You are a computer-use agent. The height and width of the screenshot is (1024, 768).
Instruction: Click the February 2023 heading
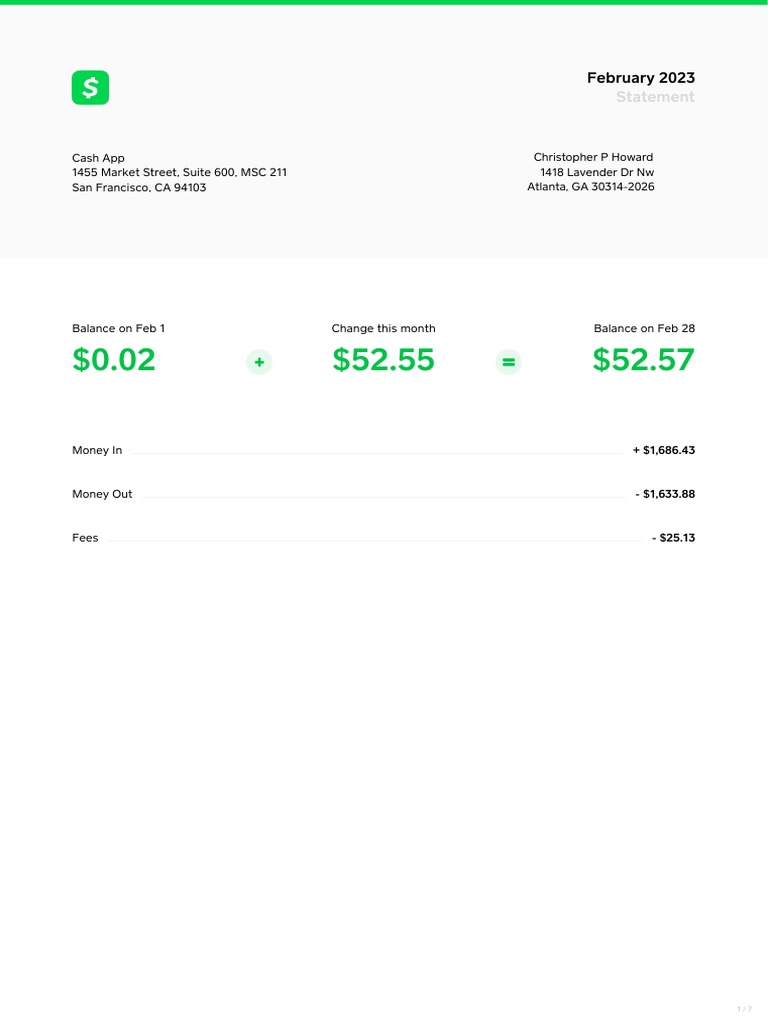640,78
